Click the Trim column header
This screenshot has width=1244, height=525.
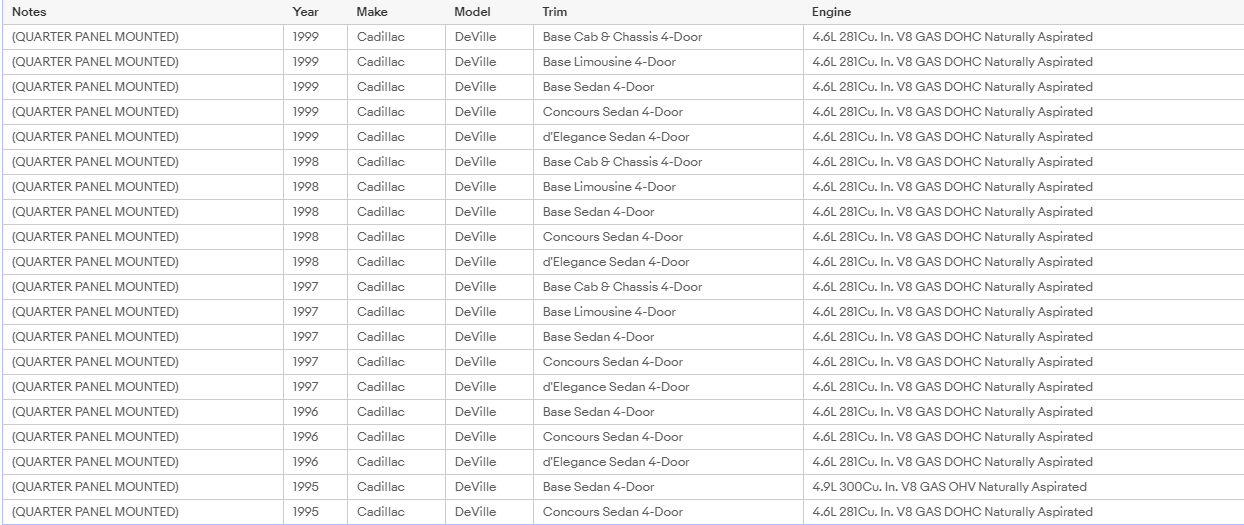(x=669, y=12)
